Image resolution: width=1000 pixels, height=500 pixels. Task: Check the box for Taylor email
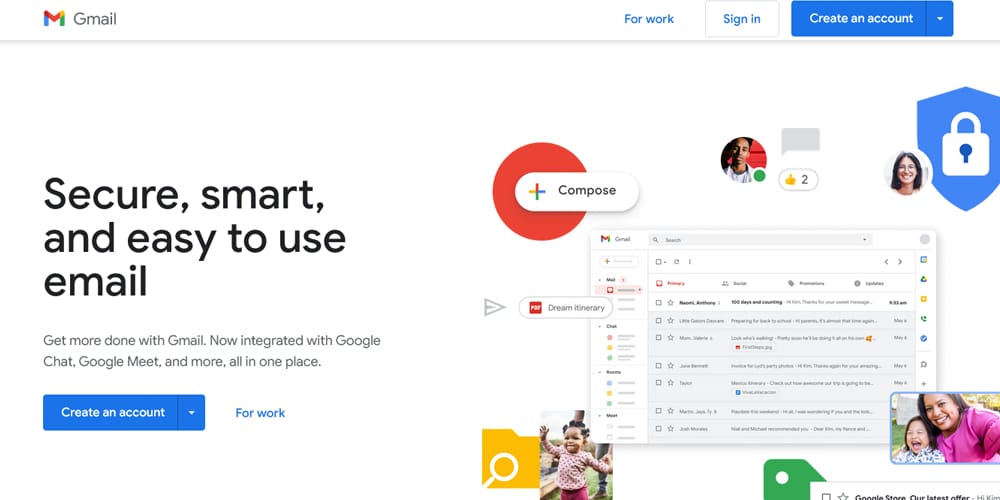pyautogui.click(x=659, y=383)
